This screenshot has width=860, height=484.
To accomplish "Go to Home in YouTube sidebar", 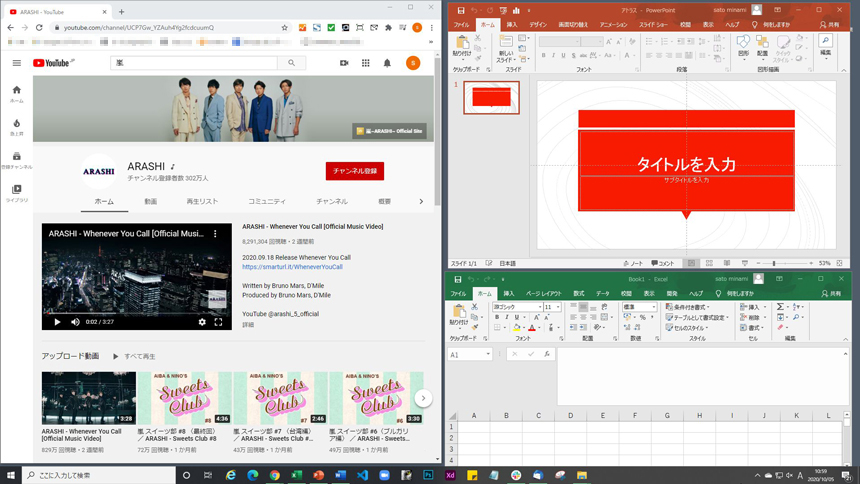I will click(x=16, y=94).
